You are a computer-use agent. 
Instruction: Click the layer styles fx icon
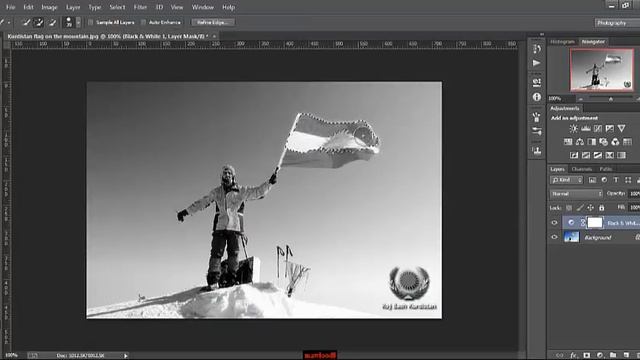click(x=573, y=356)
